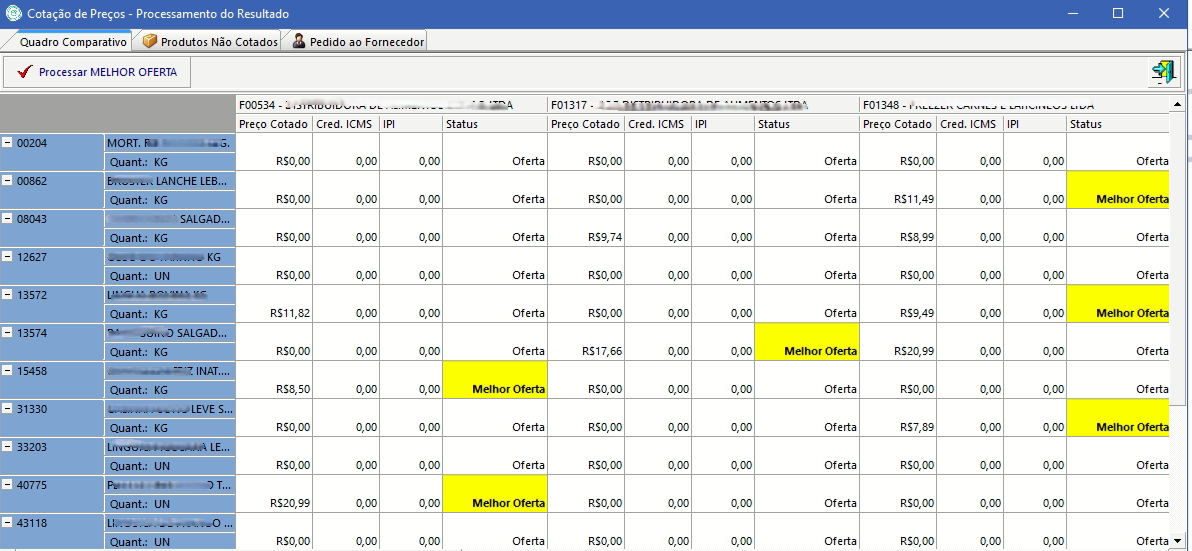Screen dimensions: 1192x551
Task: Click product code 13572
Action: pyautogui.click(x=32, y=295)
